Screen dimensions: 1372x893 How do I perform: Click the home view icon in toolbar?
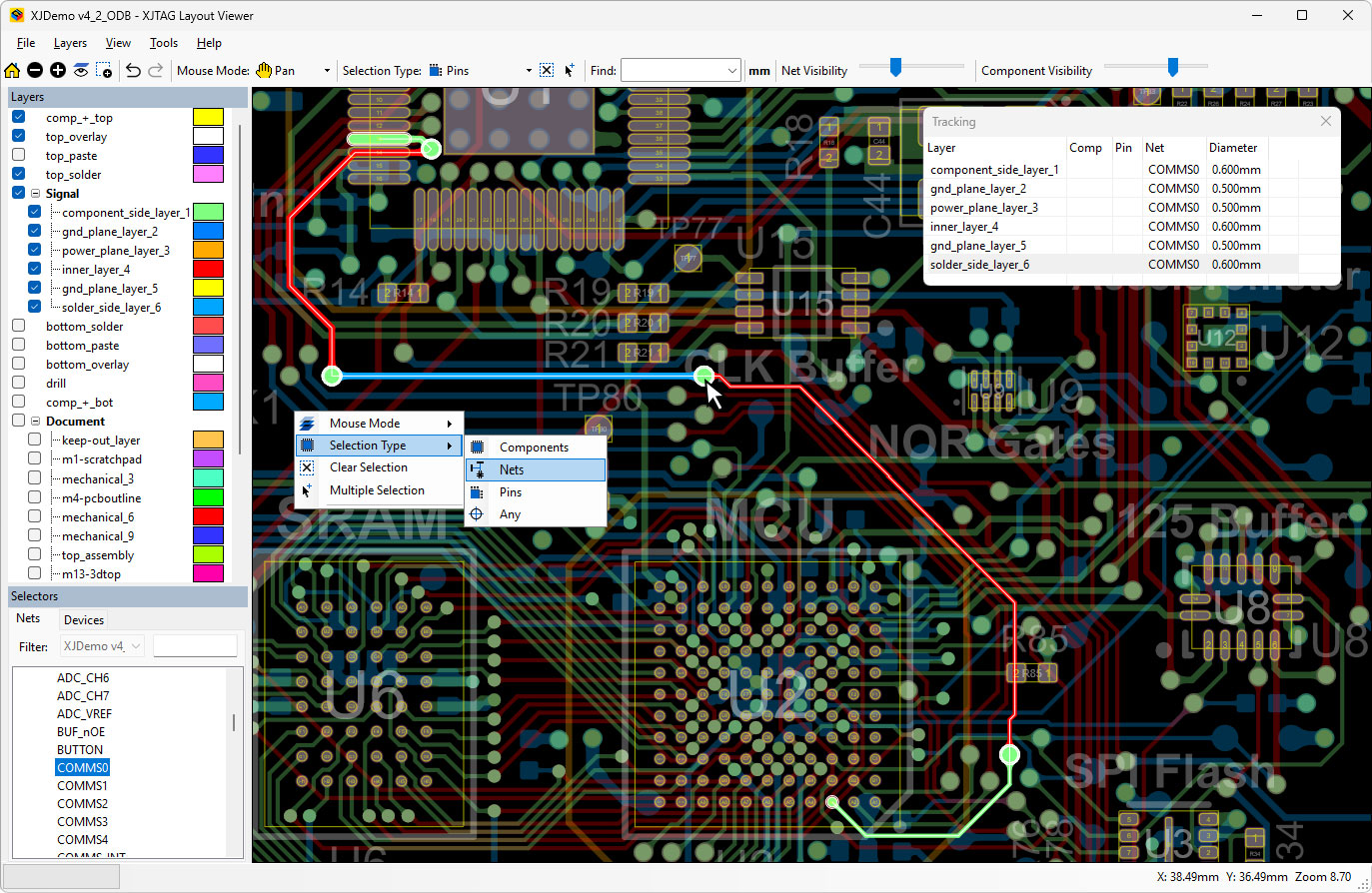click(12, 70)
